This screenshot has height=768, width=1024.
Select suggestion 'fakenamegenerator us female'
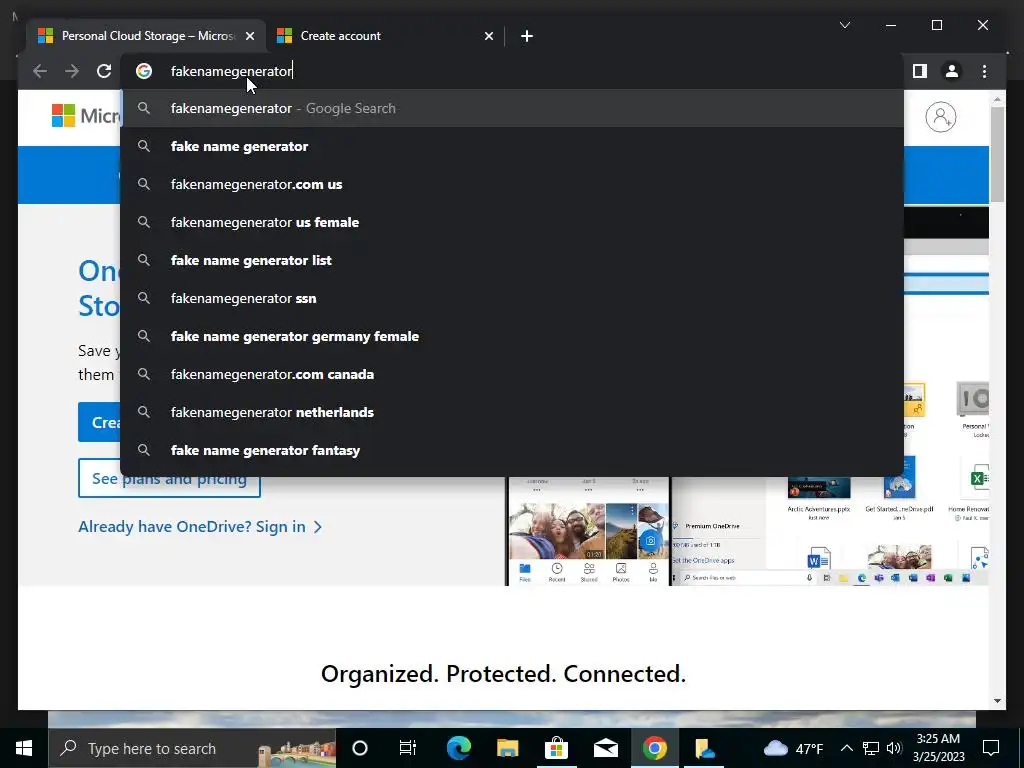(x=512, y=222)
